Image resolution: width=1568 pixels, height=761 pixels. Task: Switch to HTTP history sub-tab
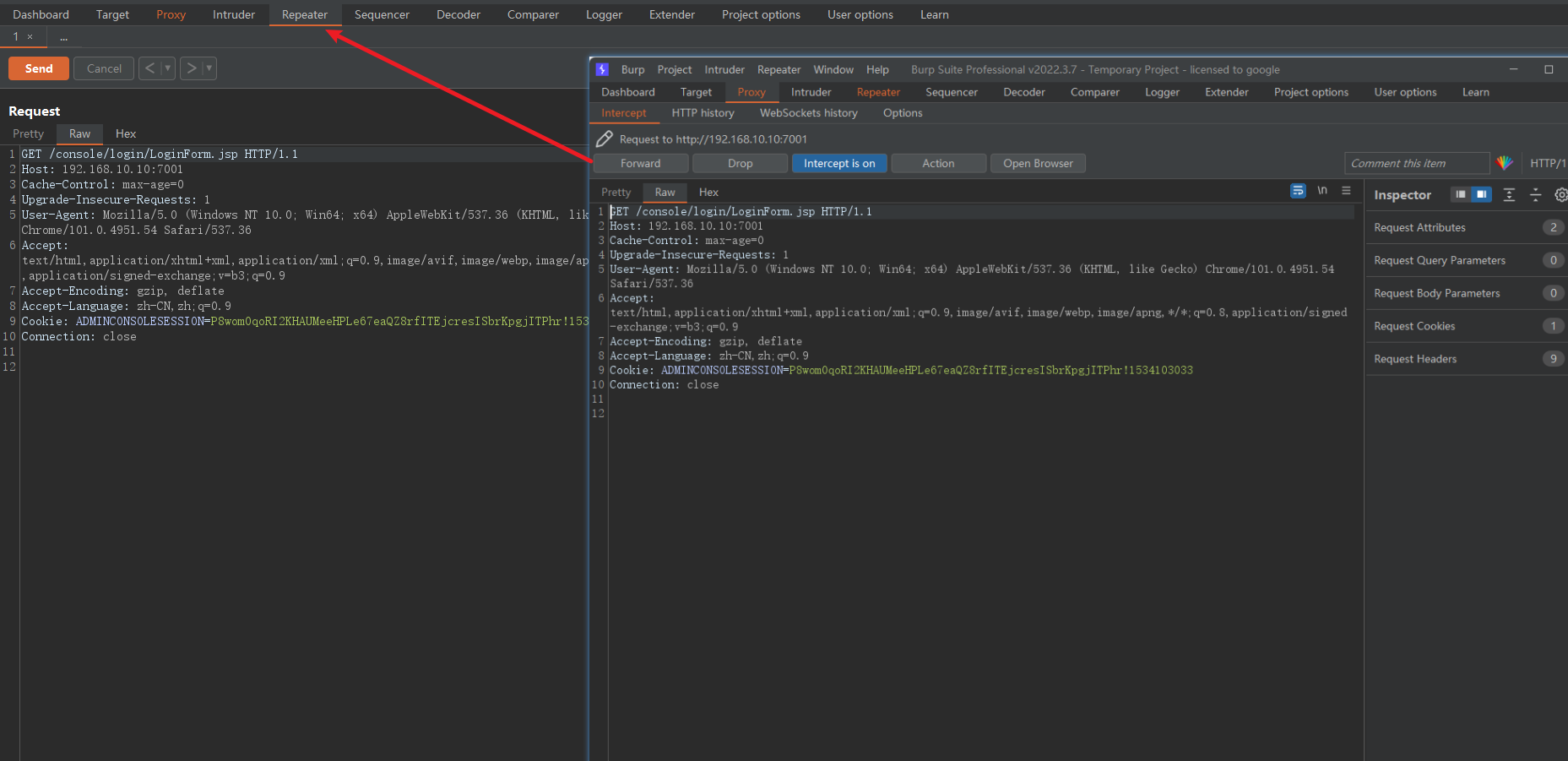pyautogui.click(x=703, y=112)
